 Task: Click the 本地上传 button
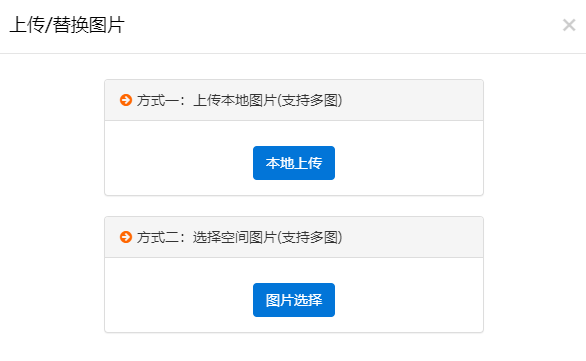point(294,163)
